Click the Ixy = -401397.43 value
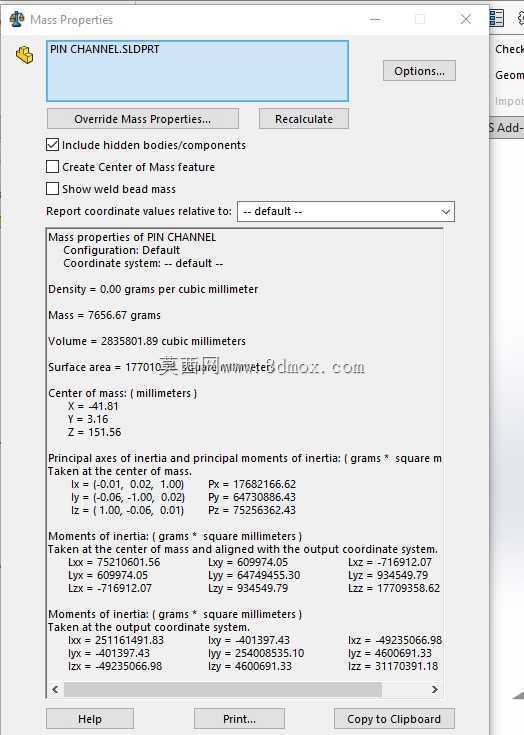This screenshot has height=735, width=524. (x=249, y=640)
